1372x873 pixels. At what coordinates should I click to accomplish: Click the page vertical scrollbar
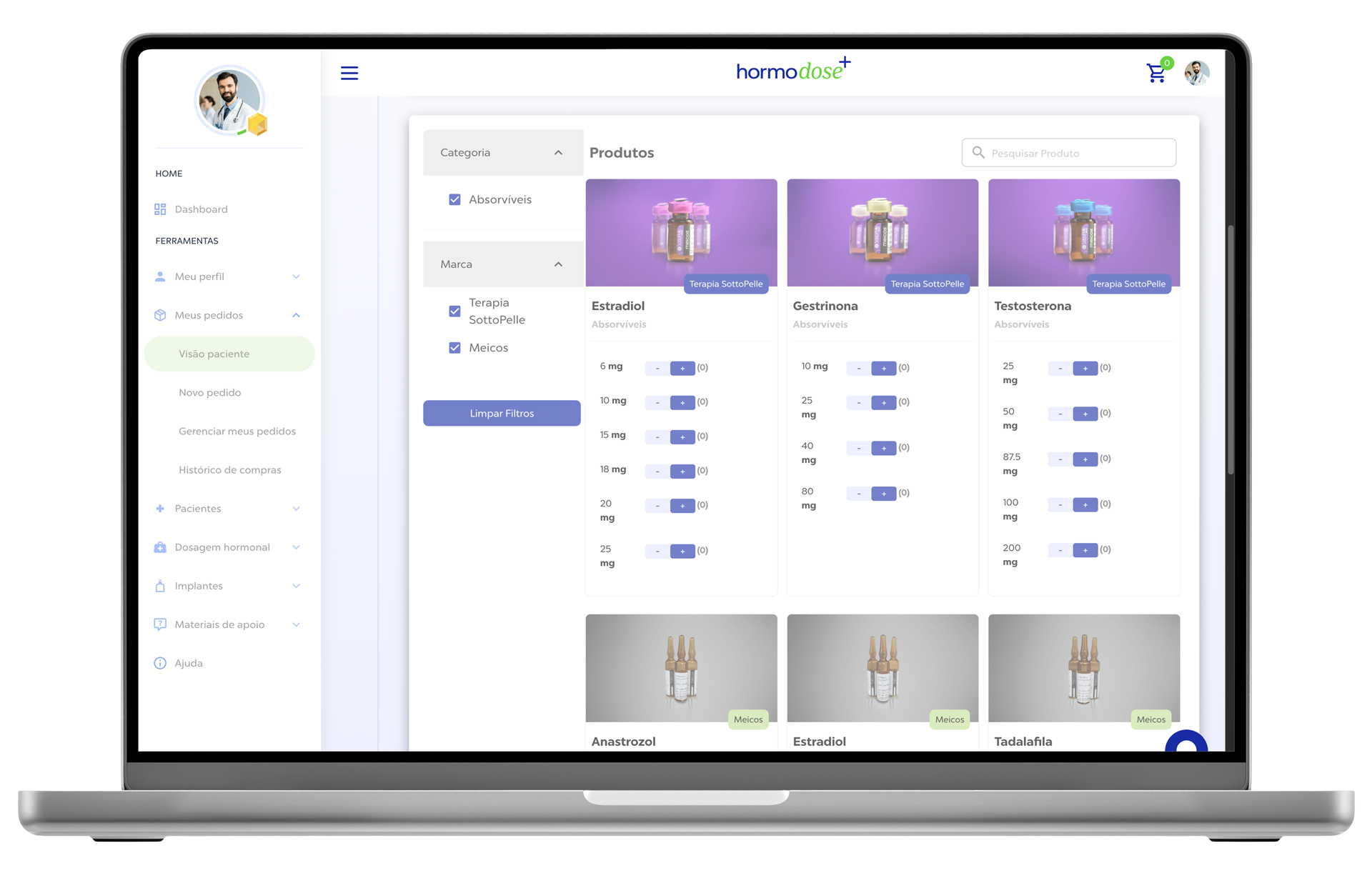(1231, 350)
